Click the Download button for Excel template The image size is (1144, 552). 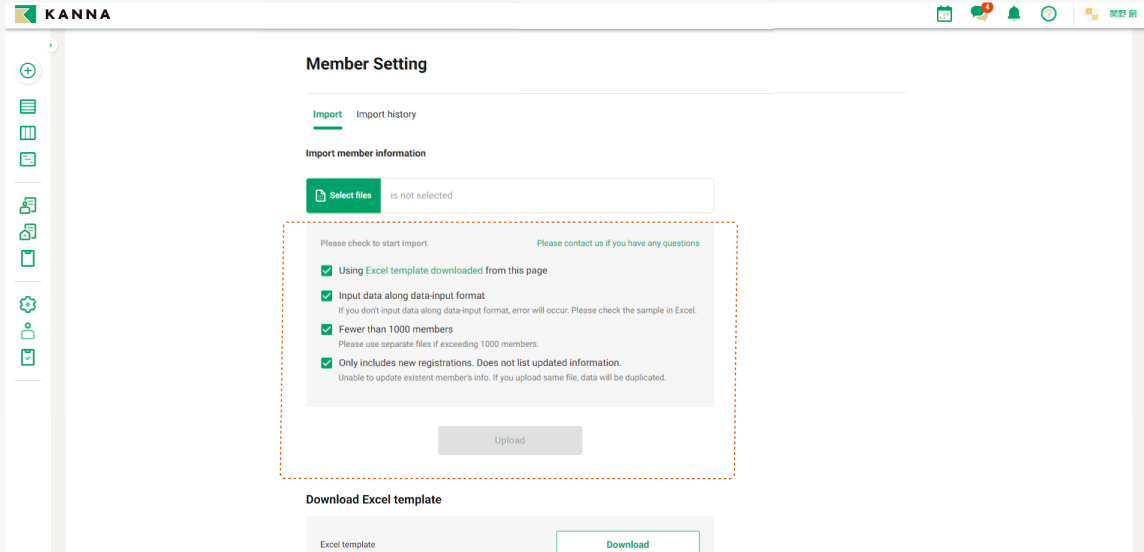627,544
